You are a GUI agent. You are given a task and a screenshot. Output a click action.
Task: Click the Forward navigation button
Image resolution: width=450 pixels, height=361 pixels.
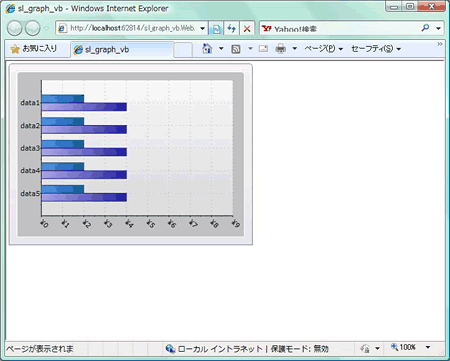coord(33,28)
